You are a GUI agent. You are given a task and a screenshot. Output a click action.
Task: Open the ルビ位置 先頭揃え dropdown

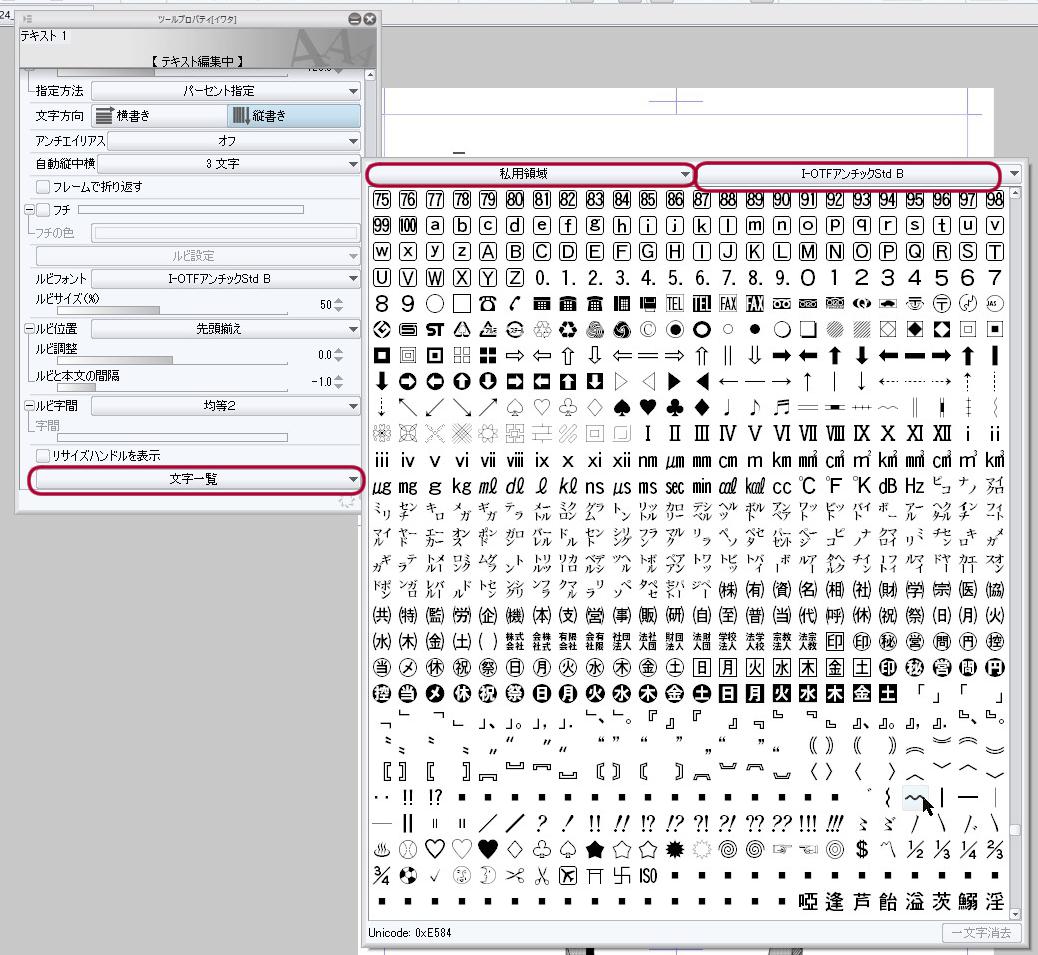(x=226, y=328)
